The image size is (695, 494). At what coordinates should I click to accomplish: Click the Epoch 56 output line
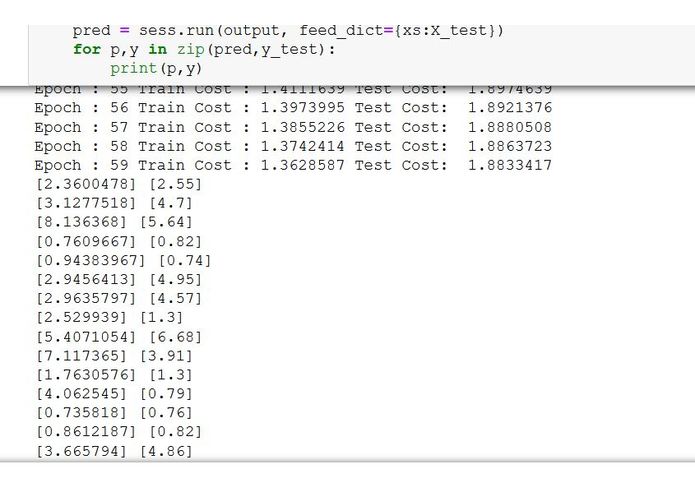293,108
